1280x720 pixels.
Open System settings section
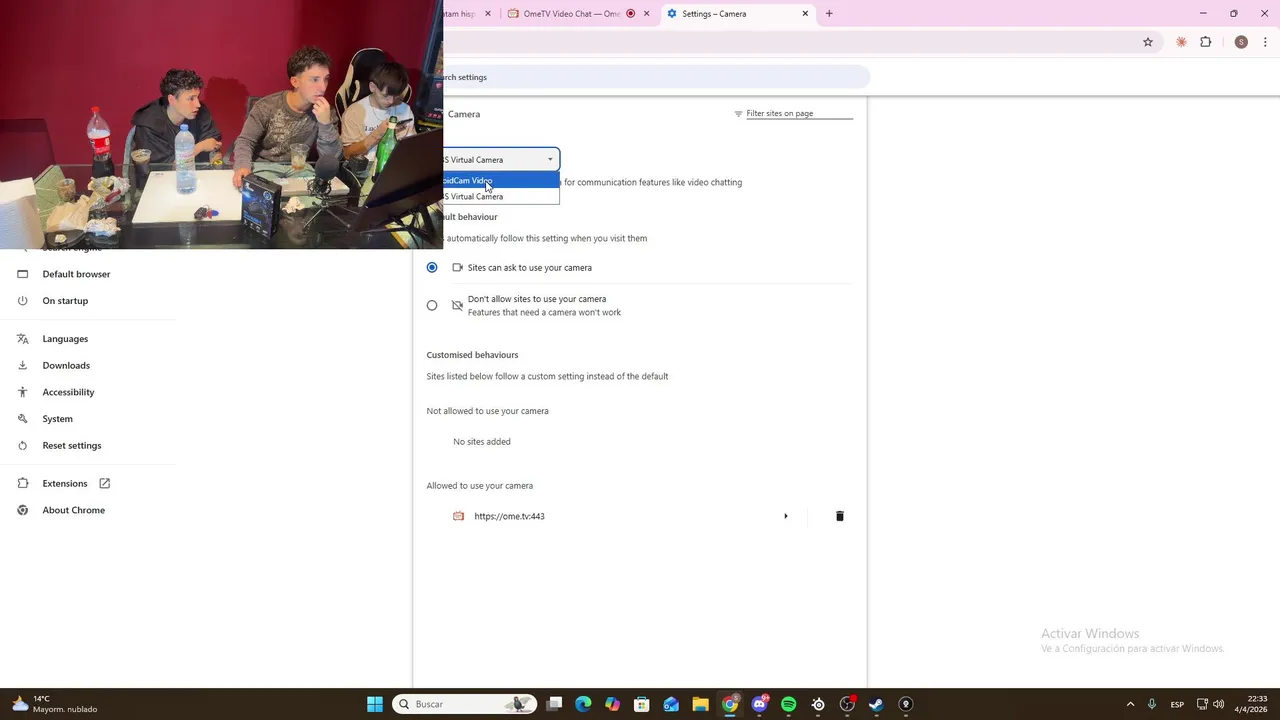point(57,419)
